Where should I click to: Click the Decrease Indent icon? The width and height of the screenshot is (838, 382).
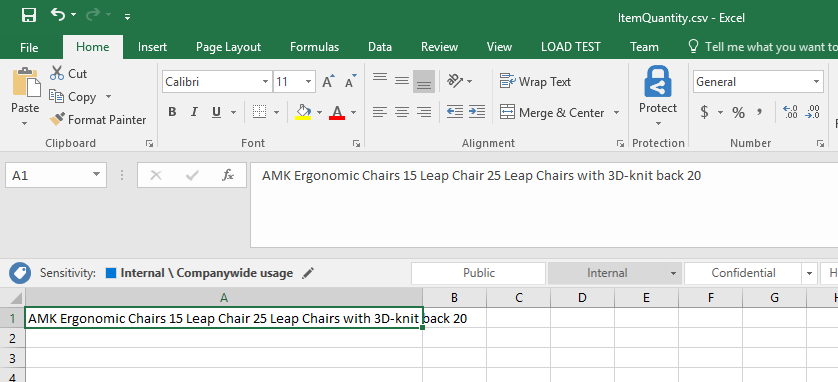point(455,112)
